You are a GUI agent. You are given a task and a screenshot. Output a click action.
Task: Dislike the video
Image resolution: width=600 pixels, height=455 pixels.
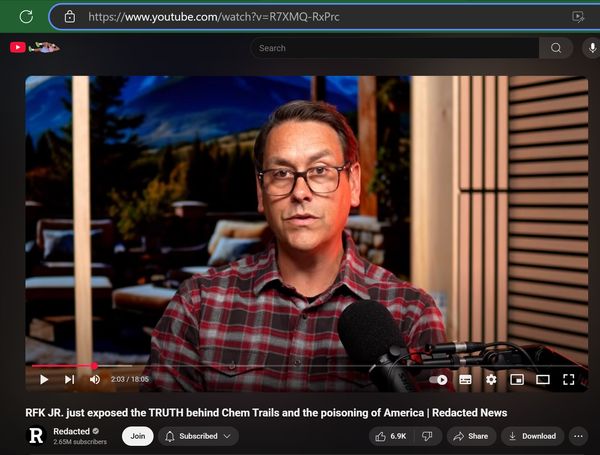pos(427,436)
